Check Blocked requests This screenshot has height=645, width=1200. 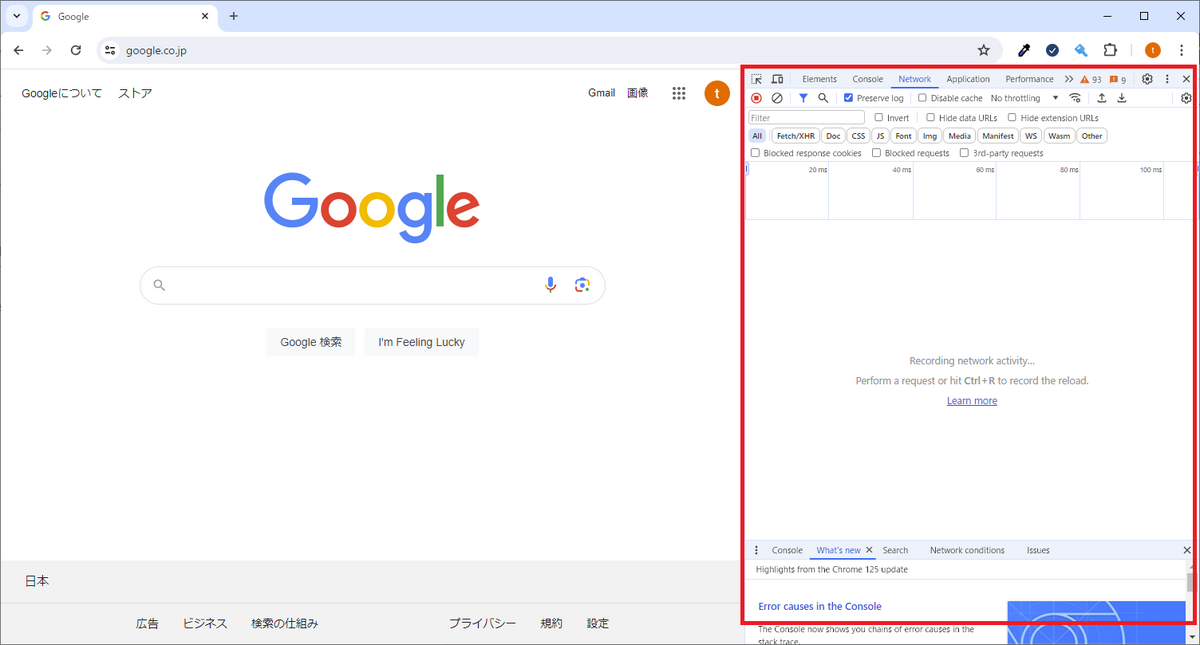pos(876,153)
